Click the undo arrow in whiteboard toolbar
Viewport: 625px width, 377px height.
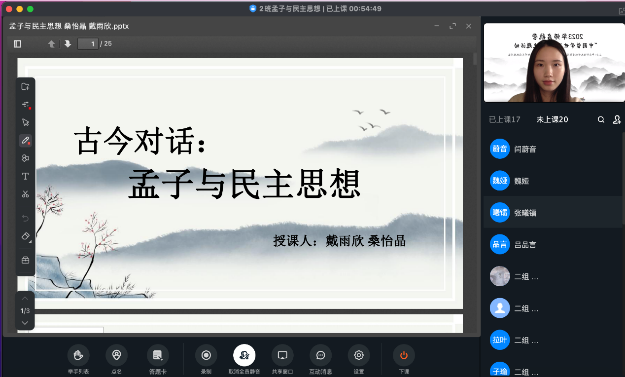26,218
